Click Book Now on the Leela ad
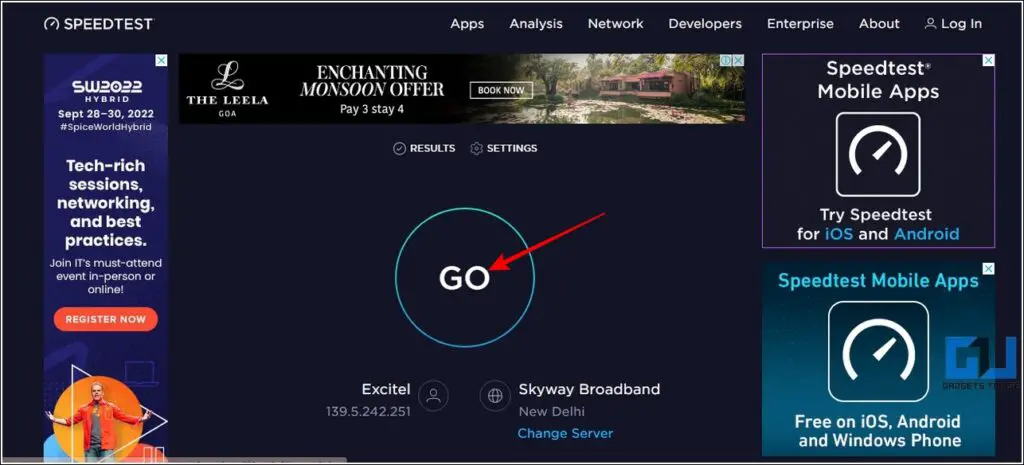Screen dimensions: 1024x465 [501, 90]
